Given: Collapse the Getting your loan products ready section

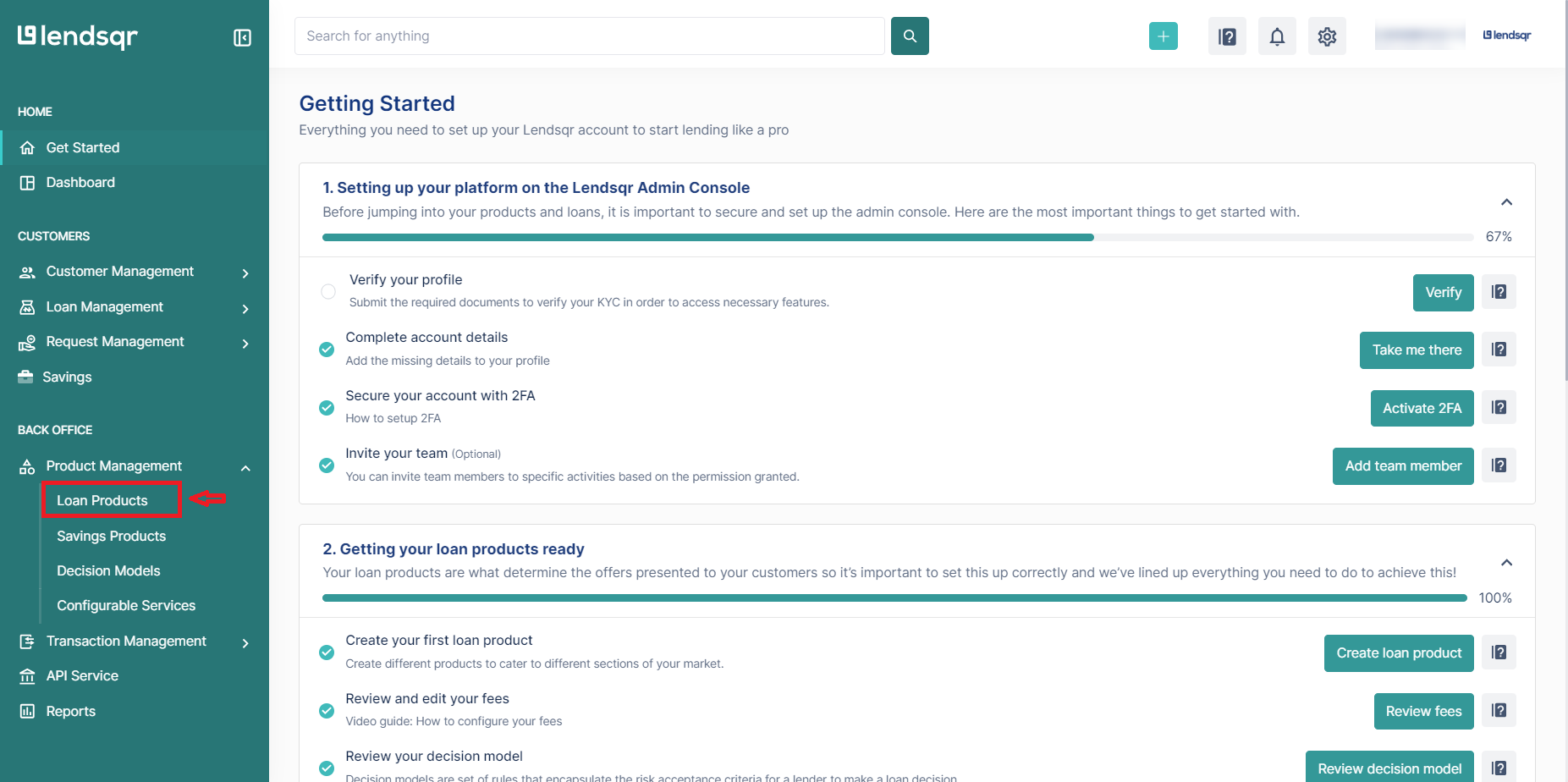Looking at the screenshot, I should (x=1506, y=563).
